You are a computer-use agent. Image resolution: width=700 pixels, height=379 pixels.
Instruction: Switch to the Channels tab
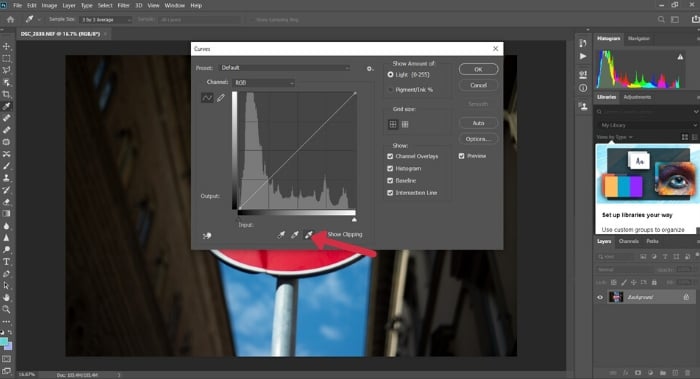629,241
